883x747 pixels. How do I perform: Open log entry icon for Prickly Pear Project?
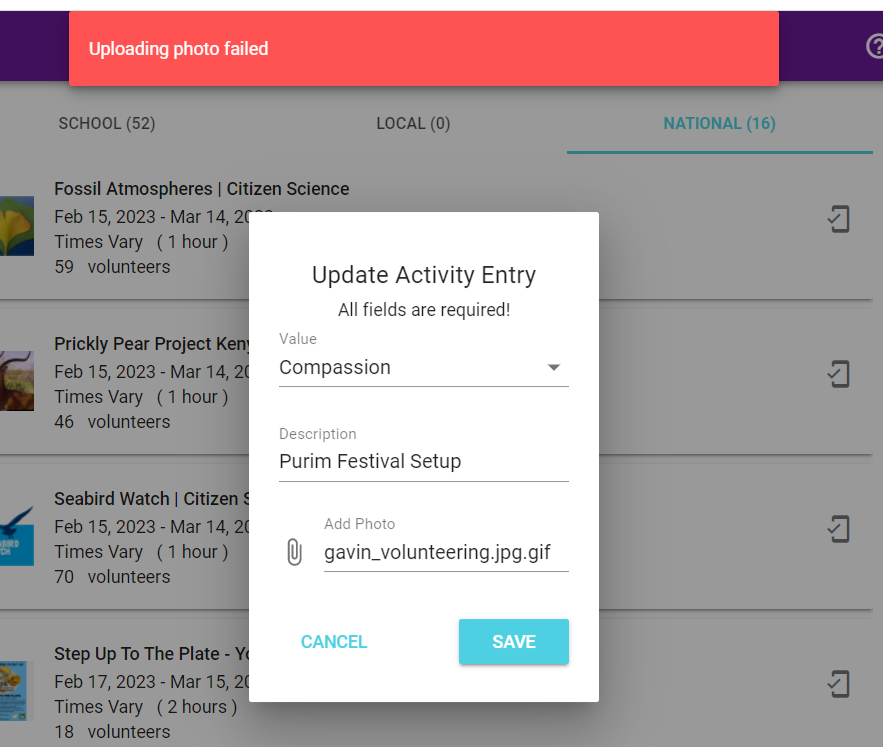839,374
